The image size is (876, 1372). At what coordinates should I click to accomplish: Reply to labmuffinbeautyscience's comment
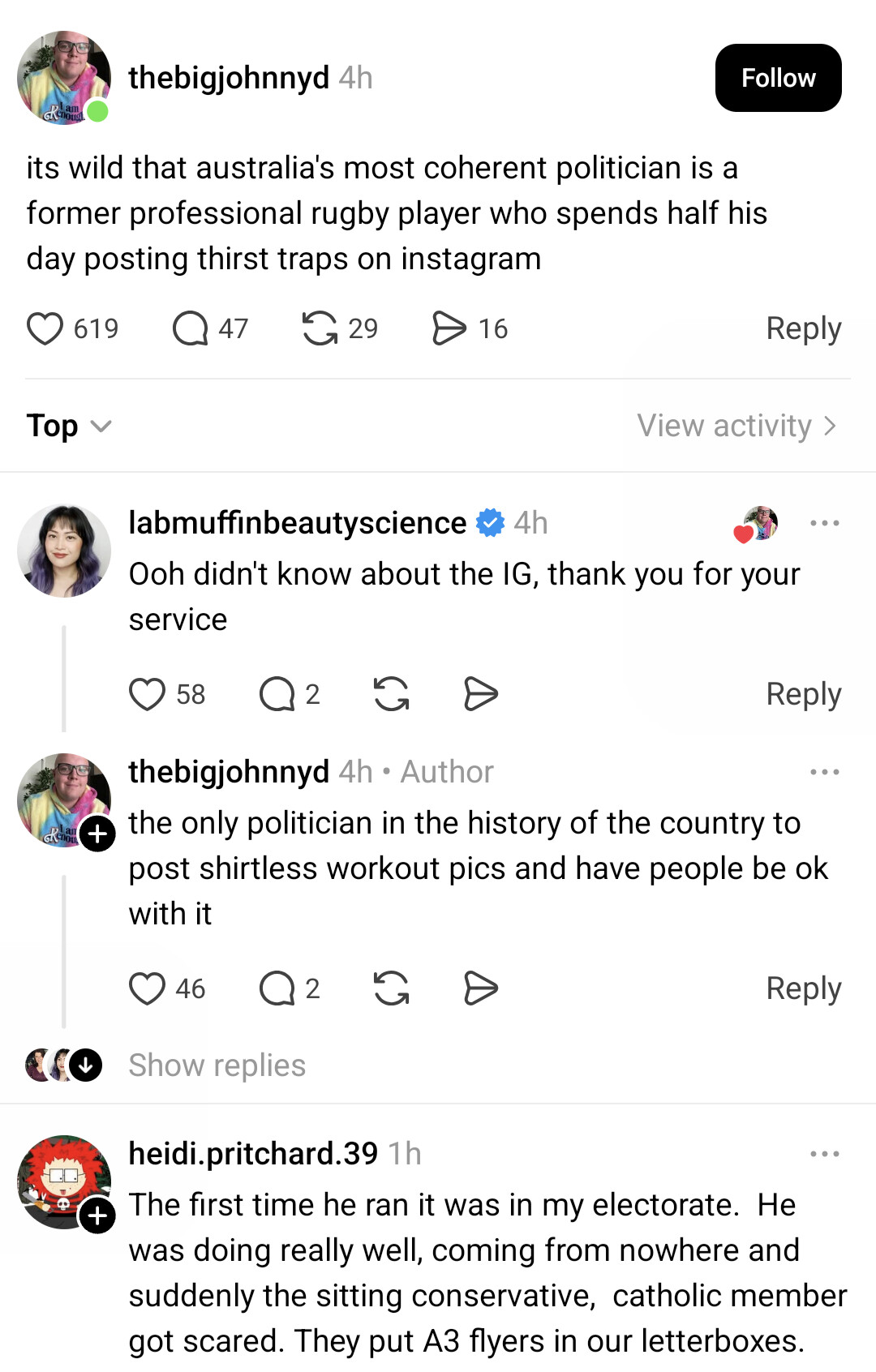coord(803,694)
